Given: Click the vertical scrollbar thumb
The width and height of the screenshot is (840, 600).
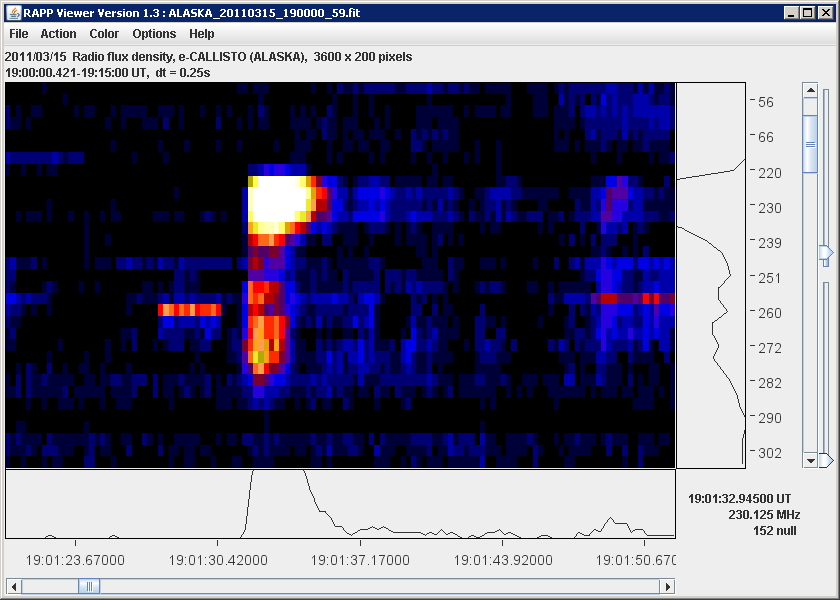Looking at the screenshot, I should click(810, 144).
